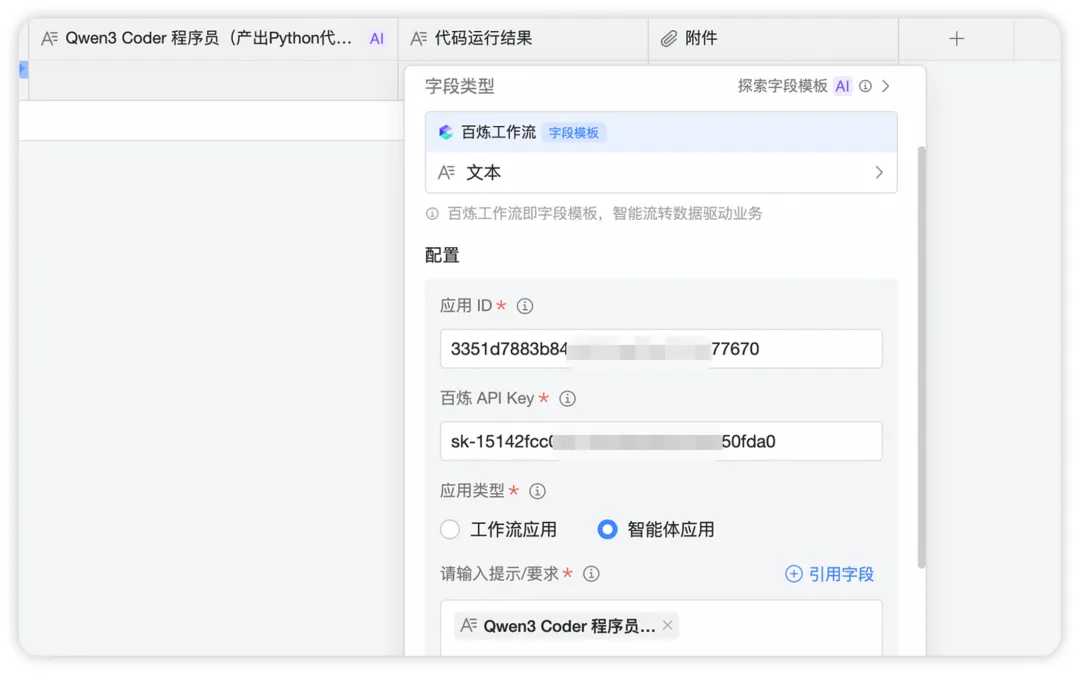This screenshot has height=678, width=1080.
Task: Click the AI badge in Qwen3 Coder column header
Action: tap(377, 39)
